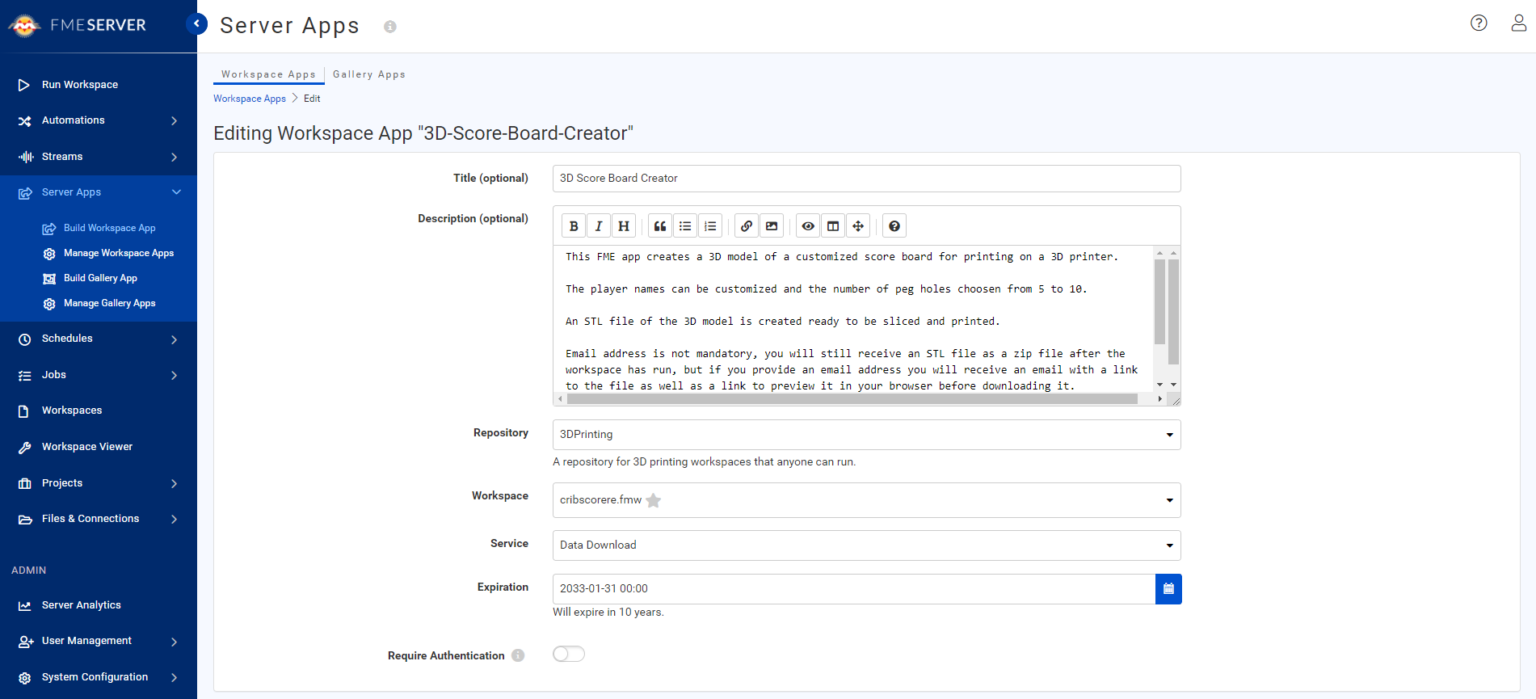
Task: Click the Title input field
Action: click(866, 178)
